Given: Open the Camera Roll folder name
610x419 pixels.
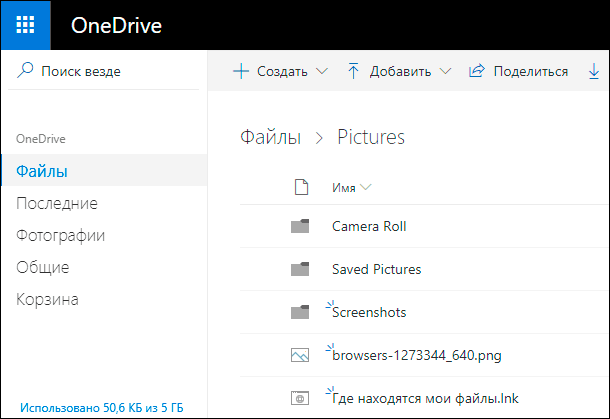Looking at the screenshot, I should 369,226.
